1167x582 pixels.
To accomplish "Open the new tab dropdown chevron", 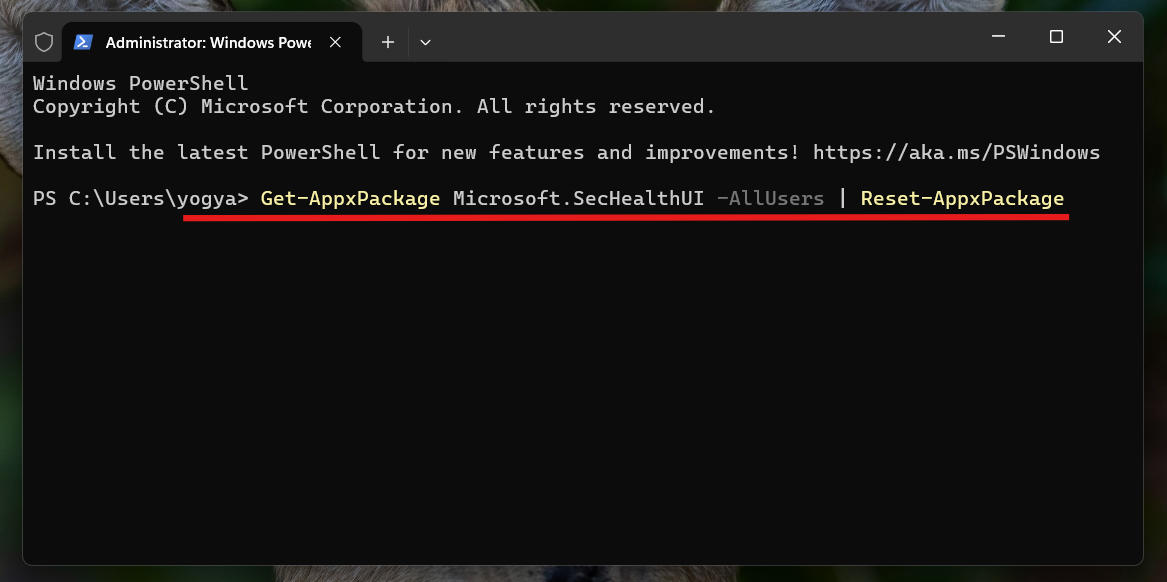I will [425, 42].
